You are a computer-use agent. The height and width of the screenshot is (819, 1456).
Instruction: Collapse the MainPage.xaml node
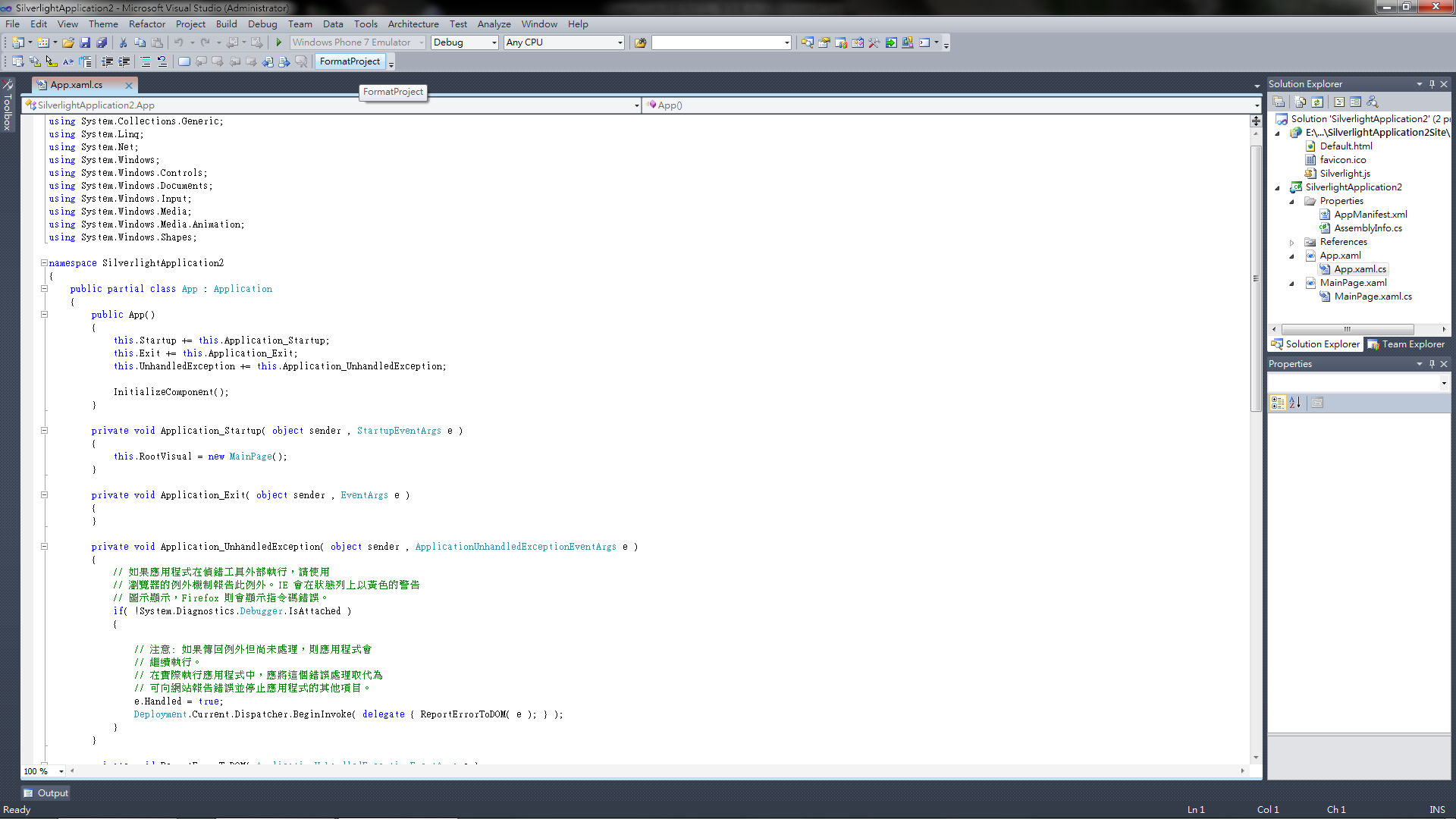pos(1292,284)
